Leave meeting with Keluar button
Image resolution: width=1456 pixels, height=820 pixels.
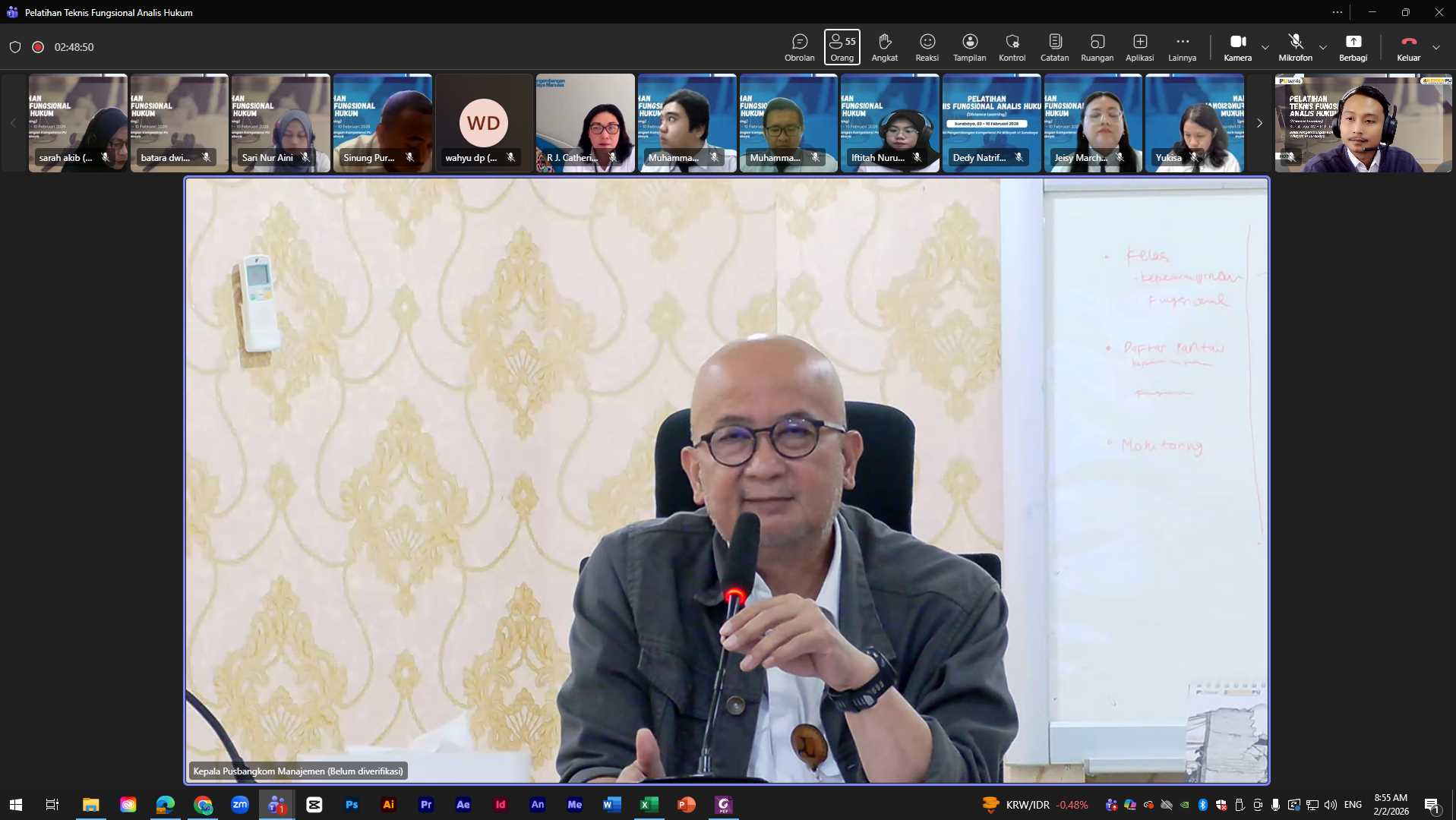pyautogui.click(x=1408, y=47)
